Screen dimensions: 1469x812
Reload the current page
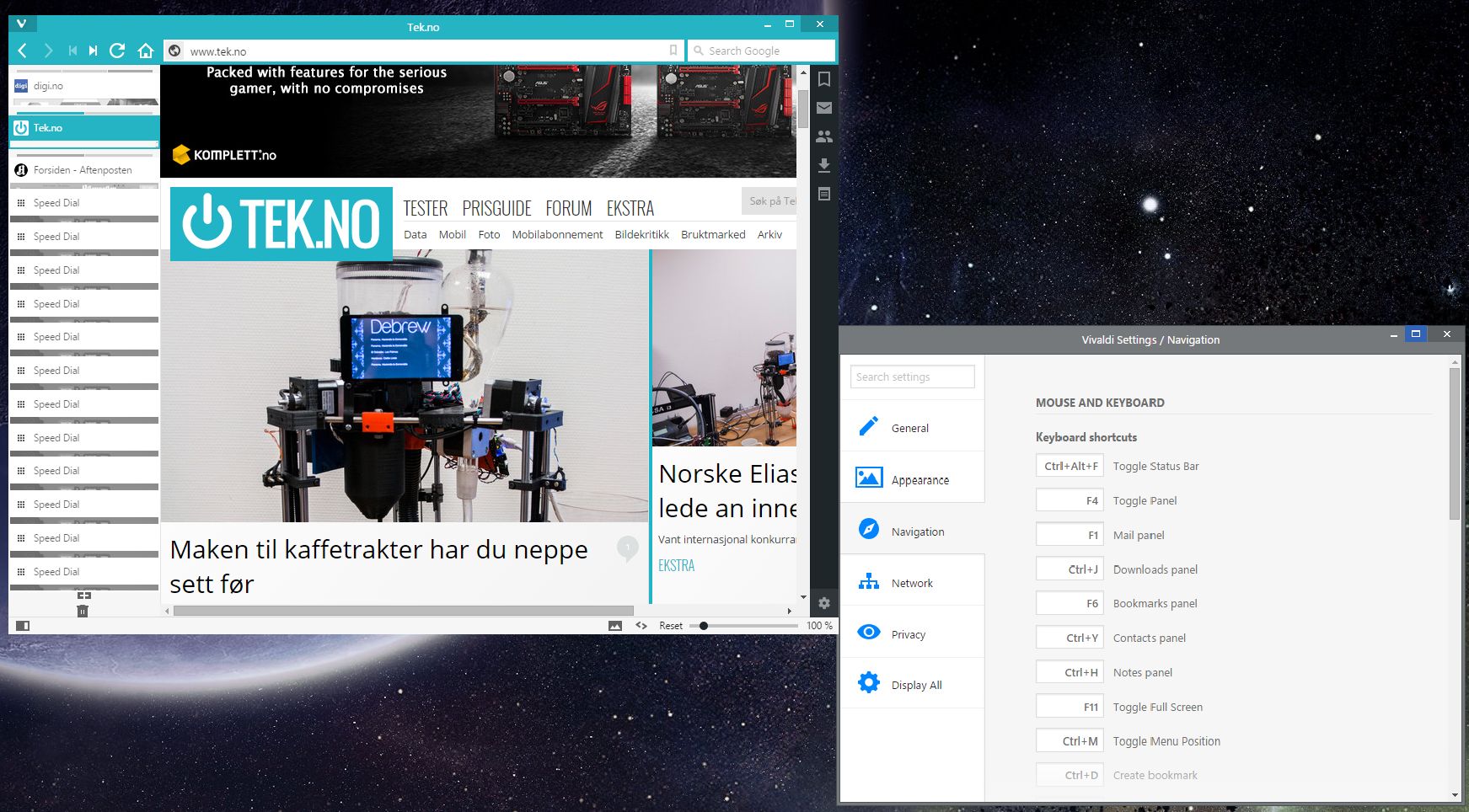click(x=118, y=51)
